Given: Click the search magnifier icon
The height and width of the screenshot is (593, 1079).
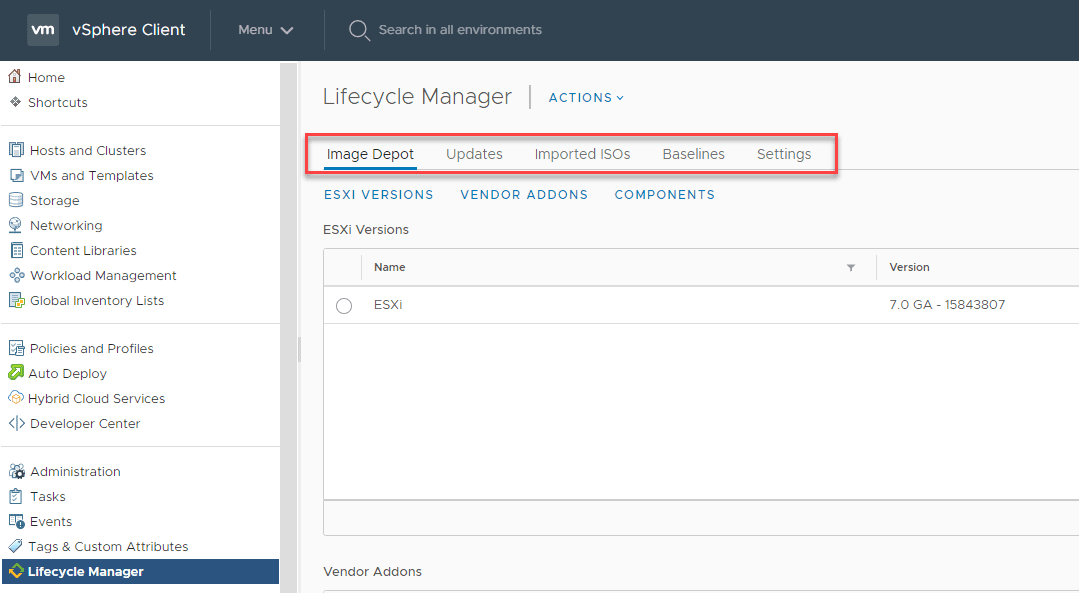Looking at the screenshot, I should tap(359, 30).
